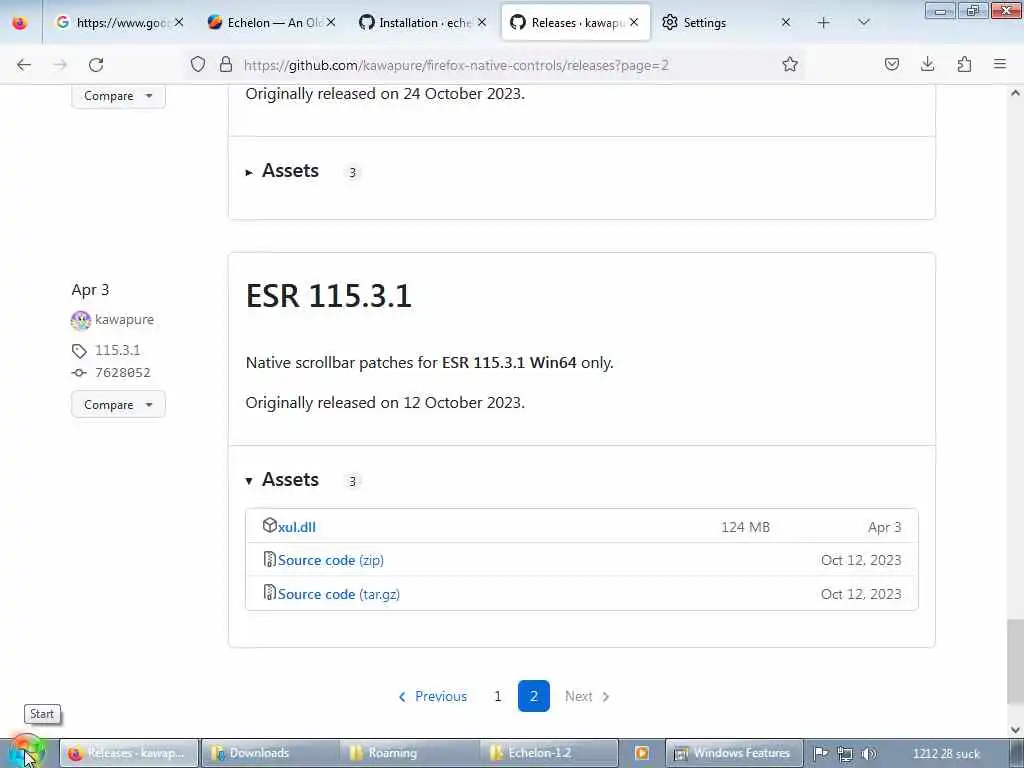
Task: Activate Releases Firefox taskbar button
Action: [x=129, y=753]
